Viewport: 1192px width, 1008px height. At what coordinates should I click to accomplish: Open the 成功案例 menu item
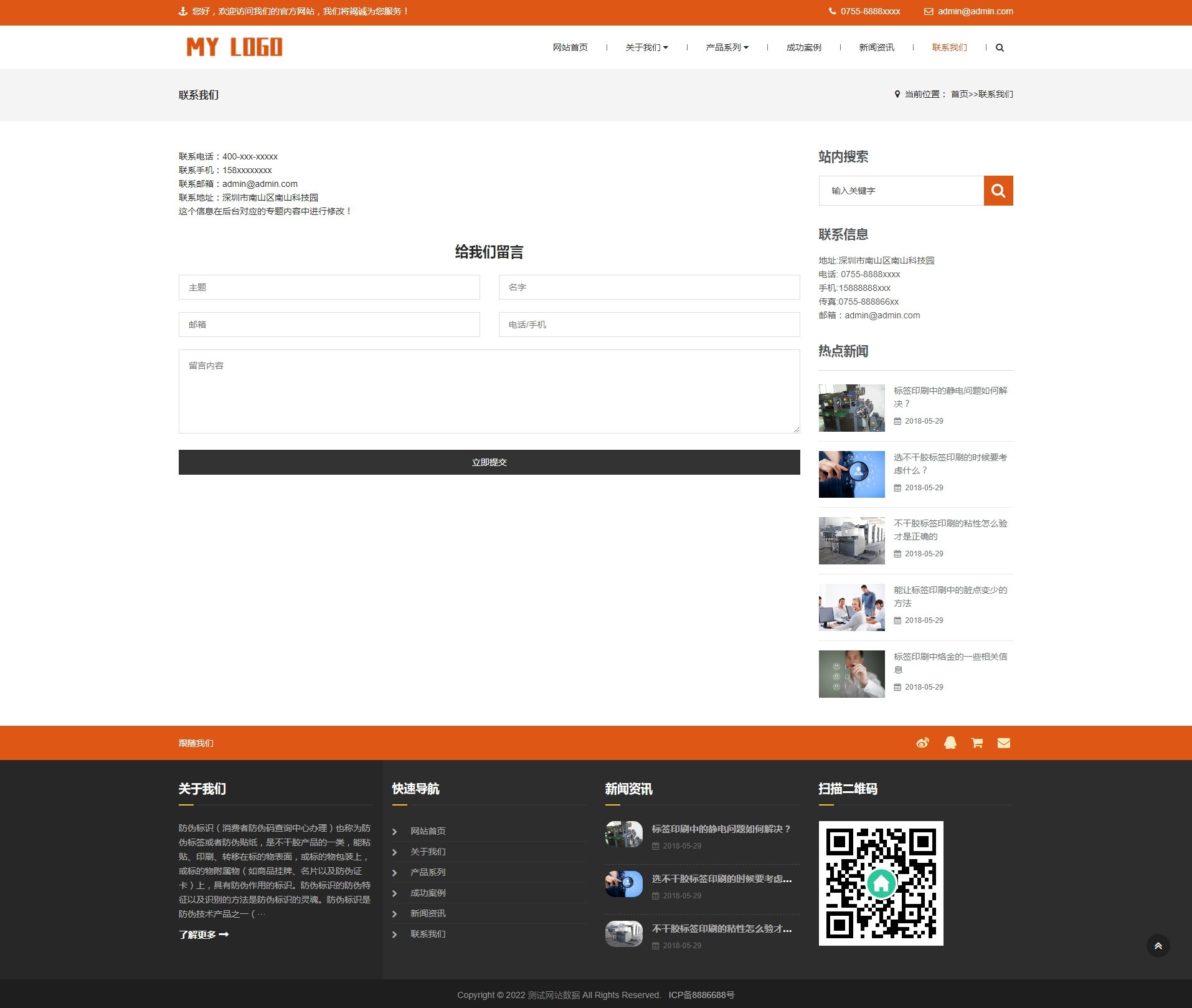tap(803, 48)
